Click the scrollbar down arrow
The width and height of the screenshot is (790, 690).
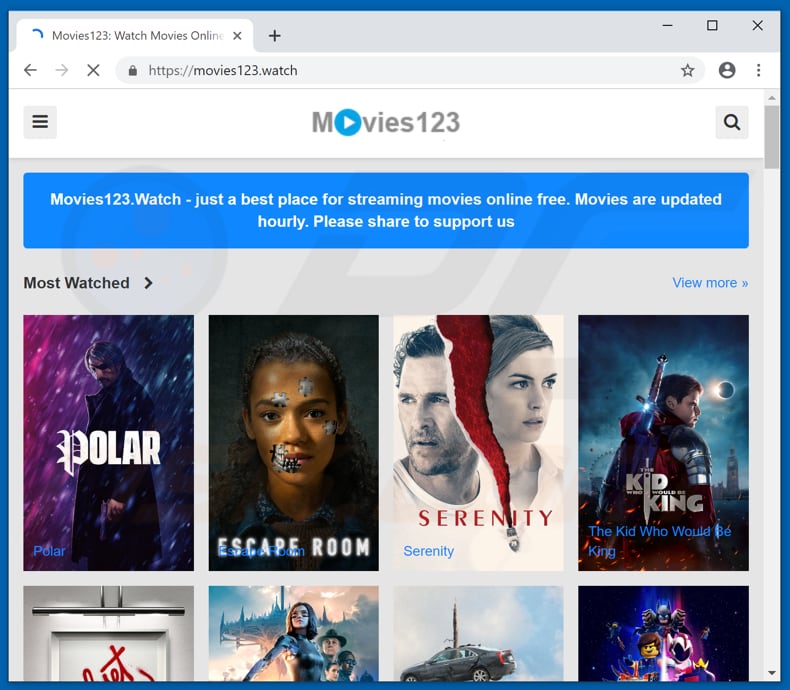point(771,673)
